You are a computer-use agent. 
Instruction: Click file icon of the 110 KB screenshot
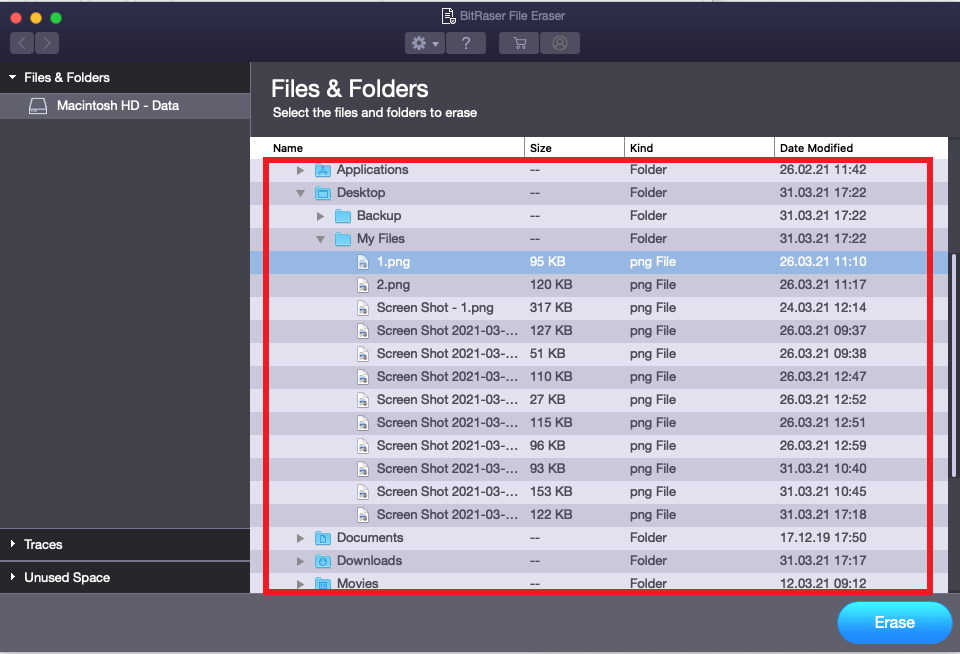pos(363,377)
